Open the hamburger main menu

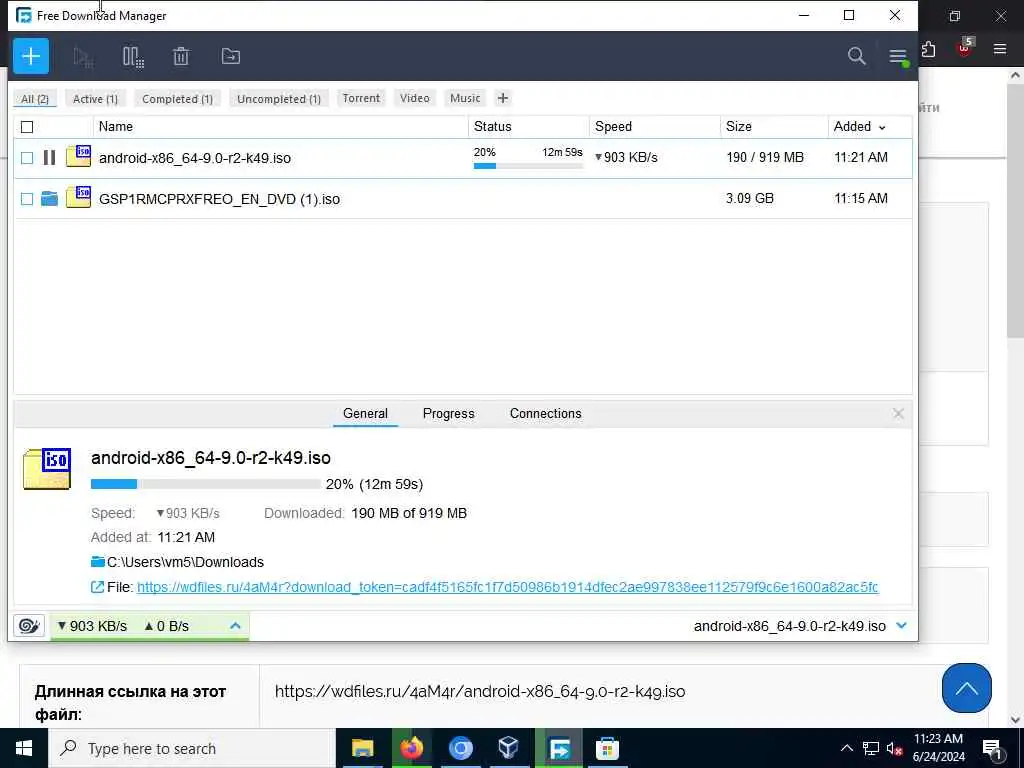[x=899, y=57]
